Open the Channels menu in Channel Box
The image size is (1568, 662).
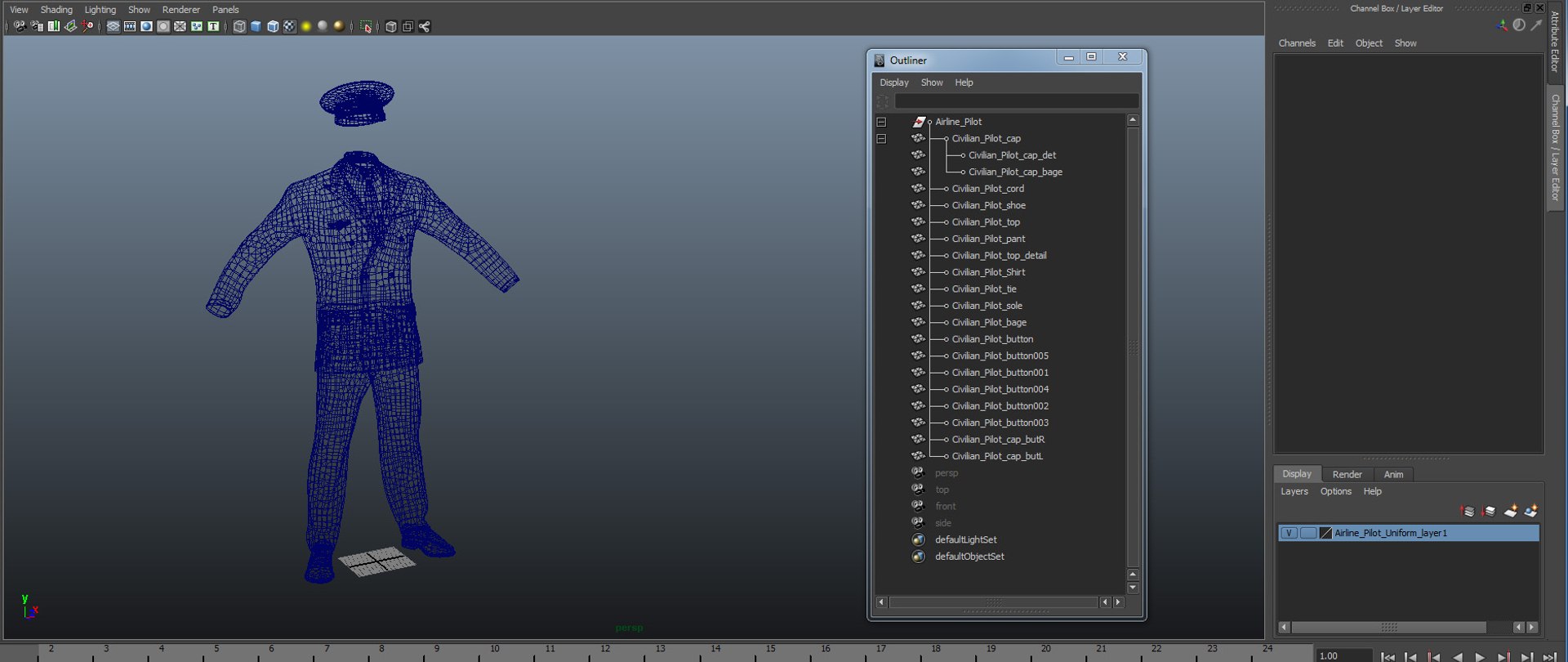[1297, 43]
